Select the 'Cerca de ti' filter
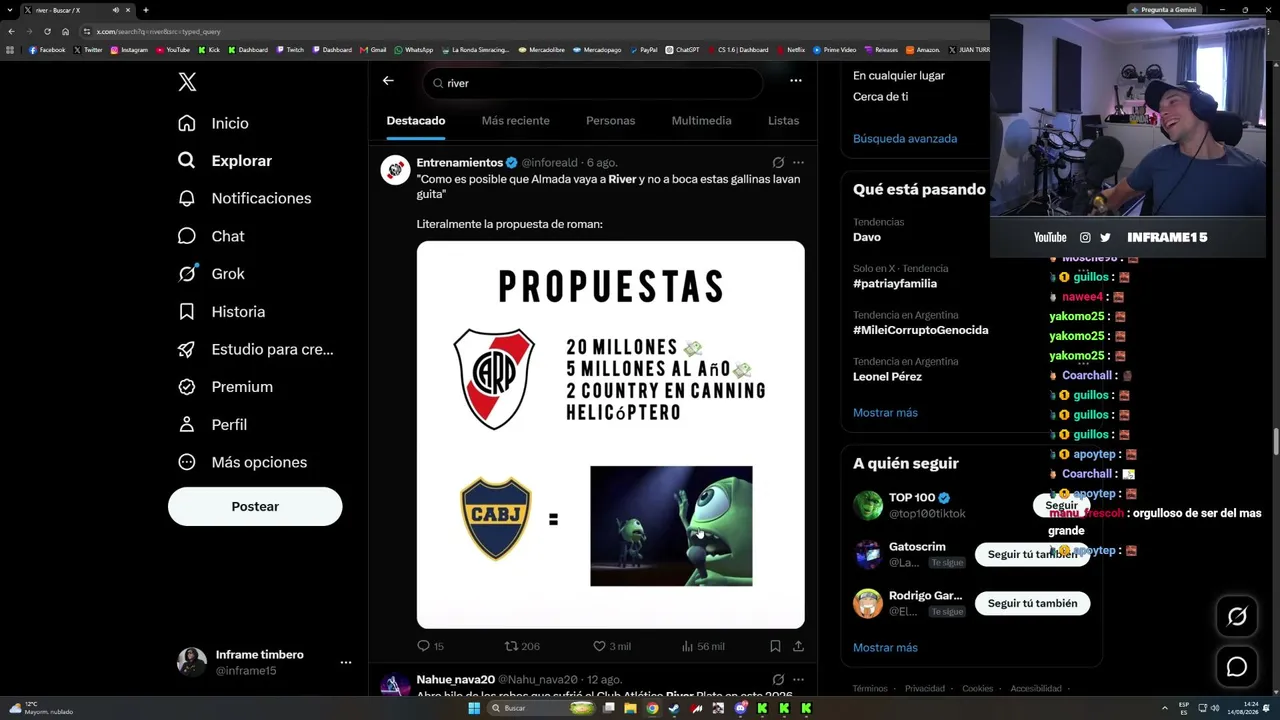 click(x=880, y=97)
